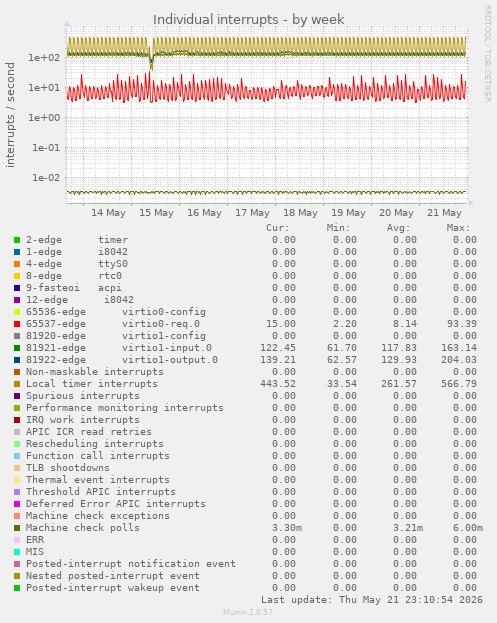Click the cyan MIS legend swatch
The height and width of the screenshot is (623, 497).
point(17,552)
